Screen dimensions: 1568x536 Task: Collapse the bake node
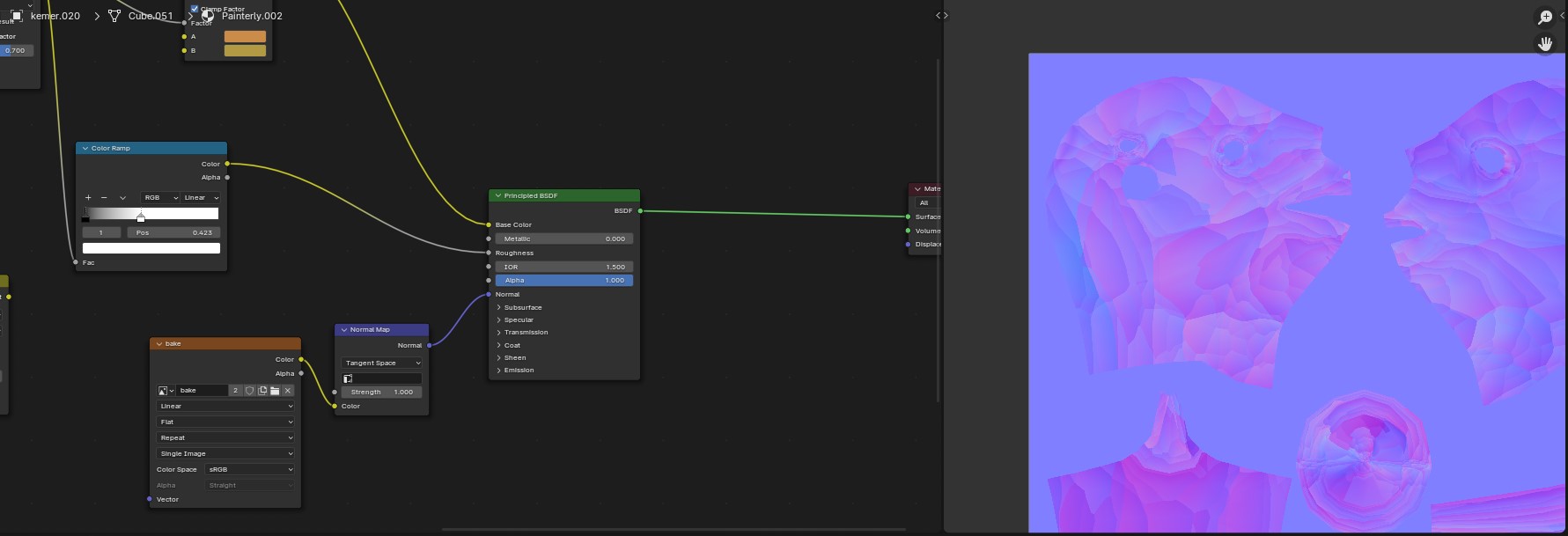click(159, 344)
